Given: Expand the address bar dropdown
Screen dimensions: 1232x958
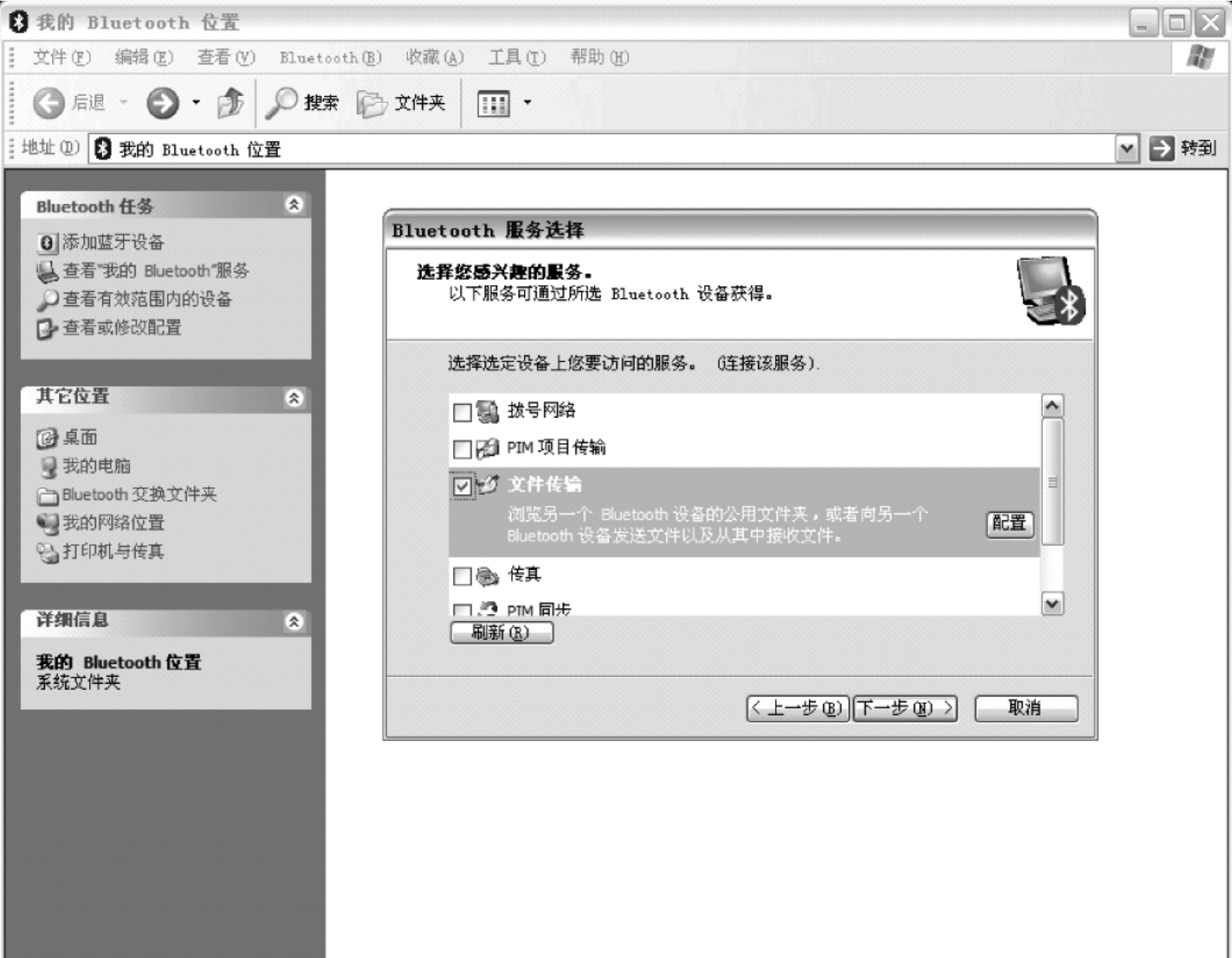Looking at the screenshot, I should pyautogui.click(x=1127, y=148).
